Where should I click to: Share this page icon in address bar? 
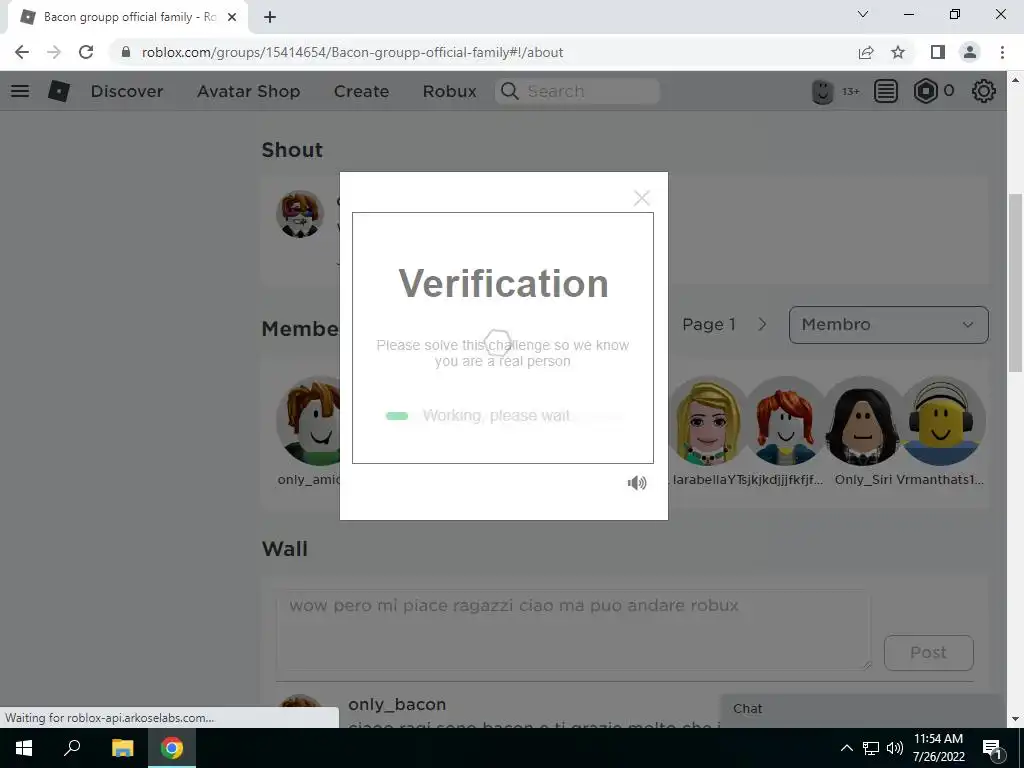pos(866,52)
